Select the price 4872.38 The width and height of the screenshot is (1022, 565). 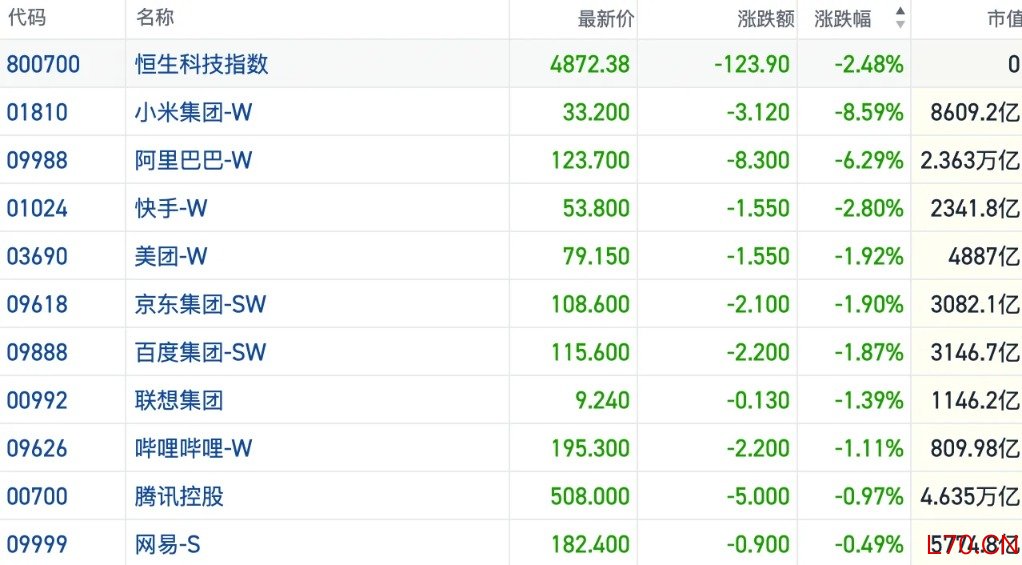point(590,64)
